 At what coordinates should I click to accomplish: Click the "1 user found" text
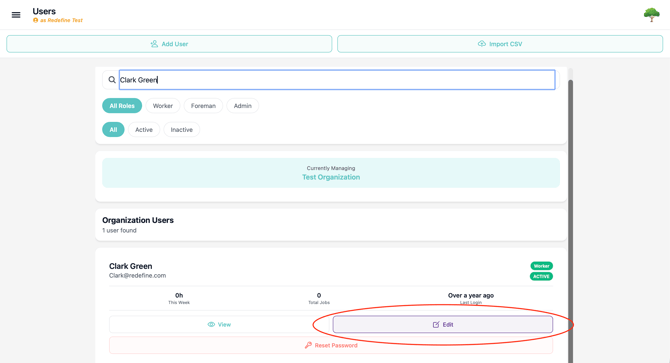coord(119,230)
